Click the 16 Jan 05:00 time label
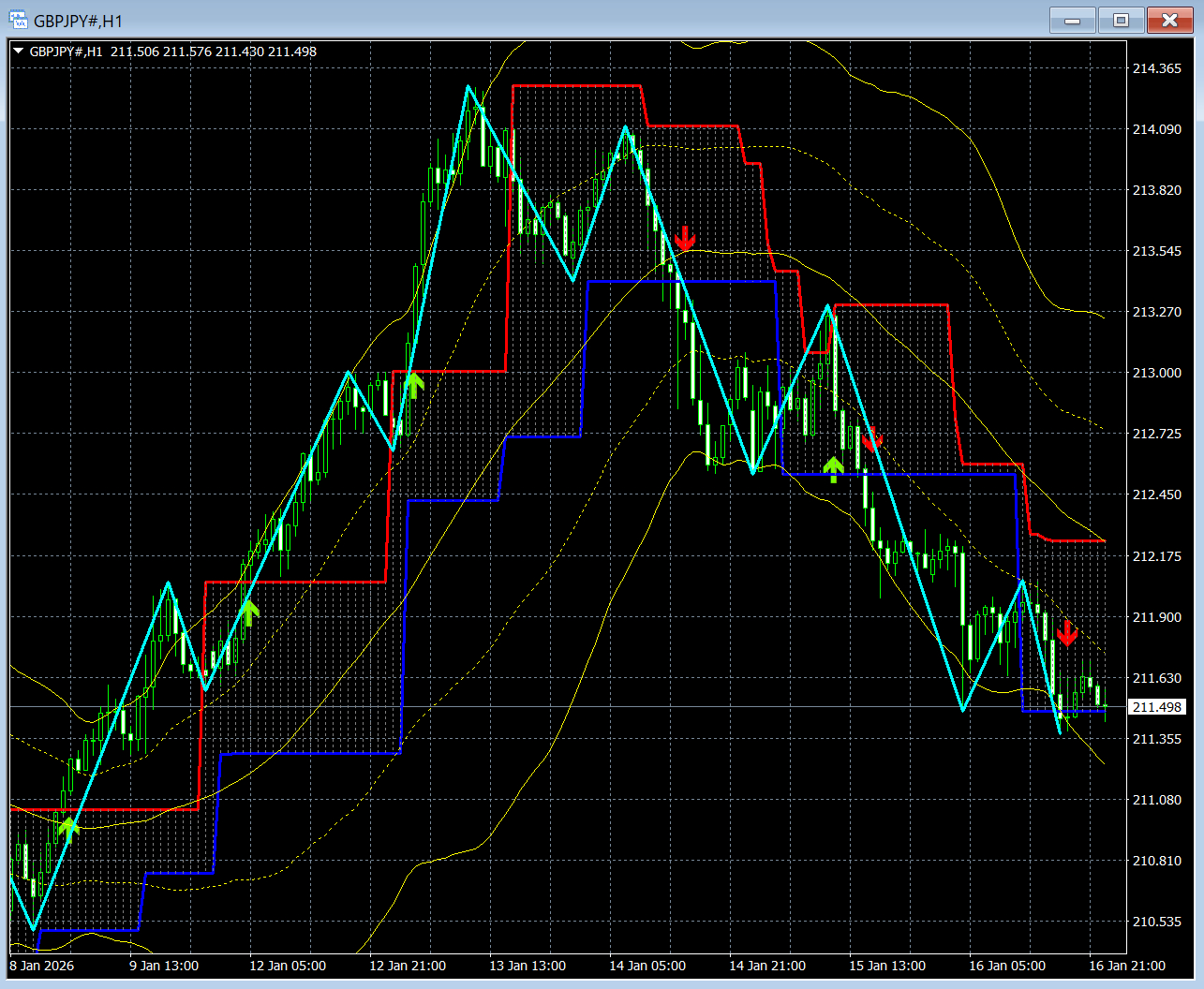Viewport: 1204px width, 989px height. (1007, 966)
